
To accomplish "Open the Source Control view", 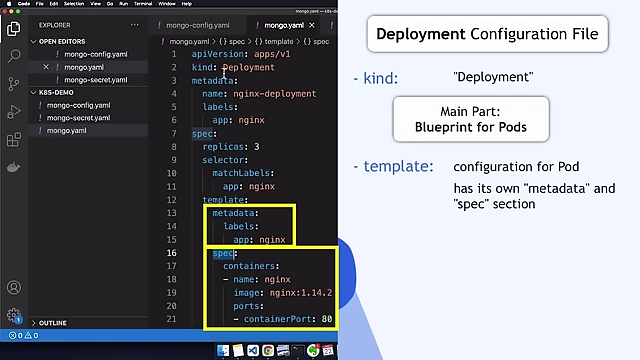I will click(x=13, y=84).
